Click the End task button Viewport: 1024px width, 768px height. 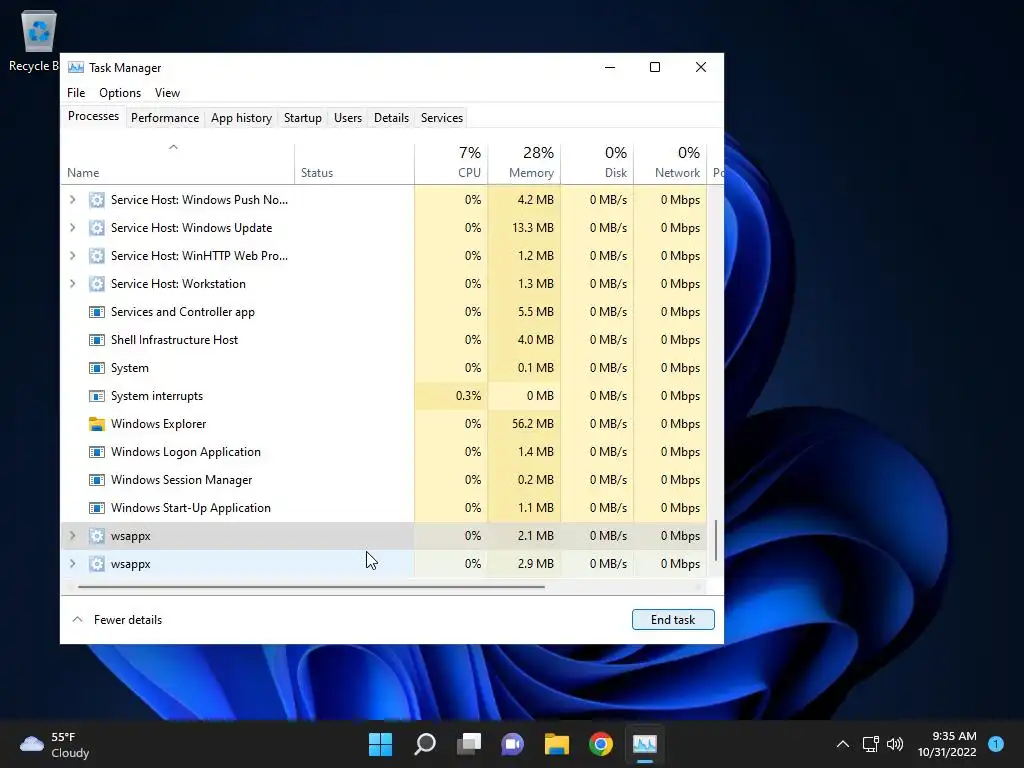[673, 620]
